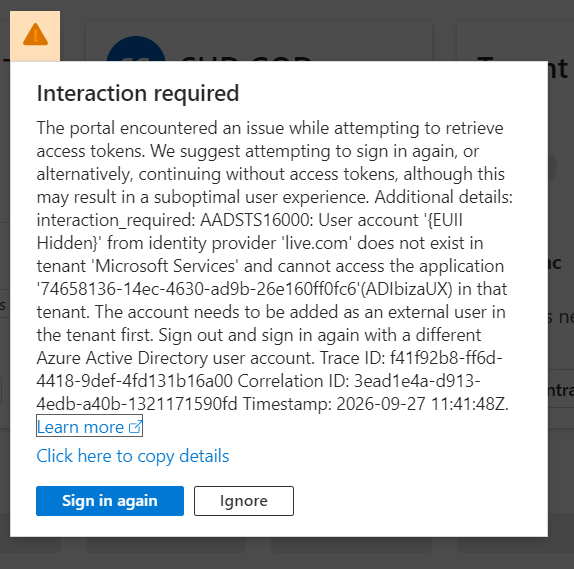Viewport: 574px width, 569px height.
Task: Click the Sign in again button
Action: (110, 501)
